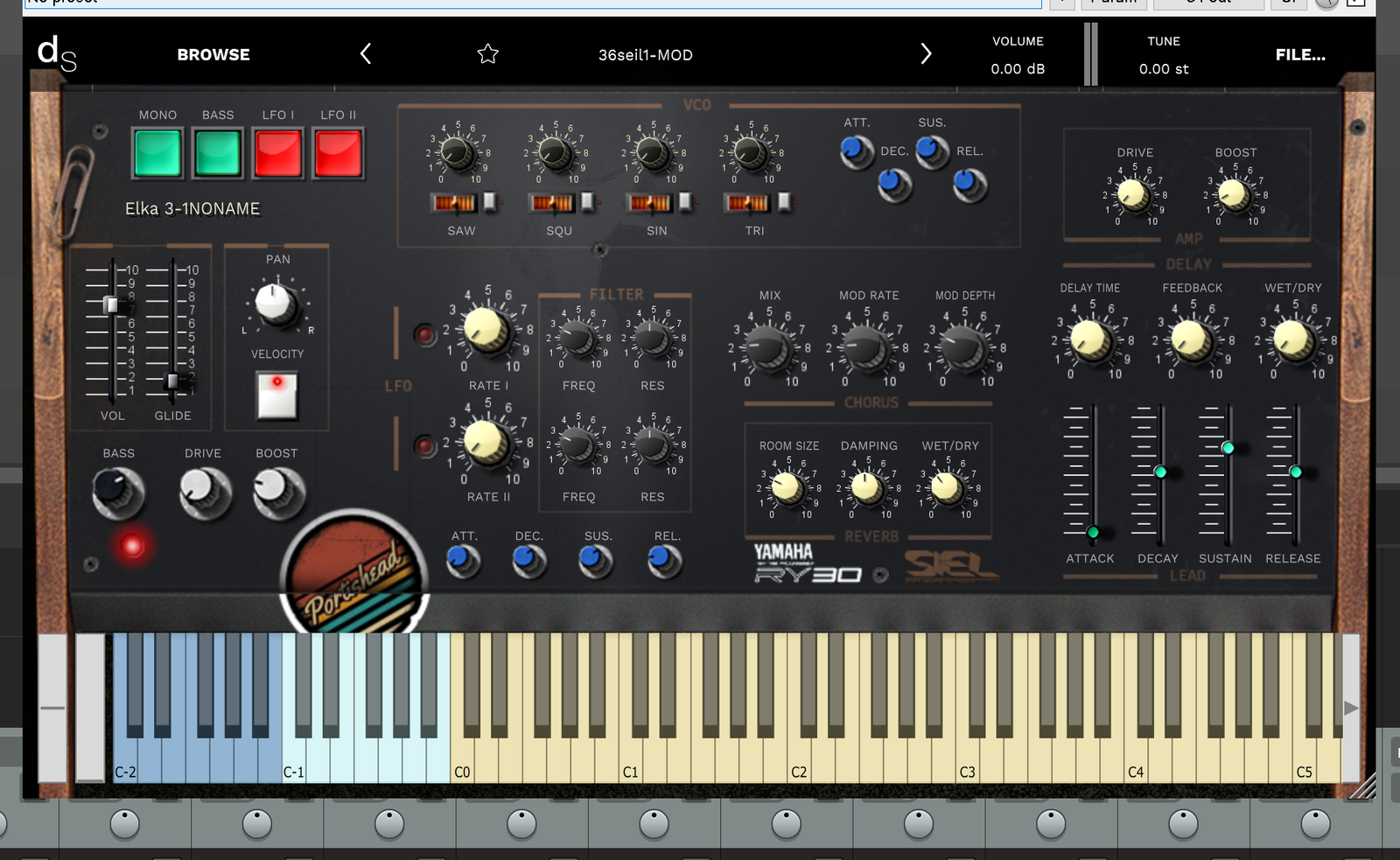Click the amp DRIVE knob at top right
Viewport: 1400px width, 860px height.
click(x=1134, y=194)
